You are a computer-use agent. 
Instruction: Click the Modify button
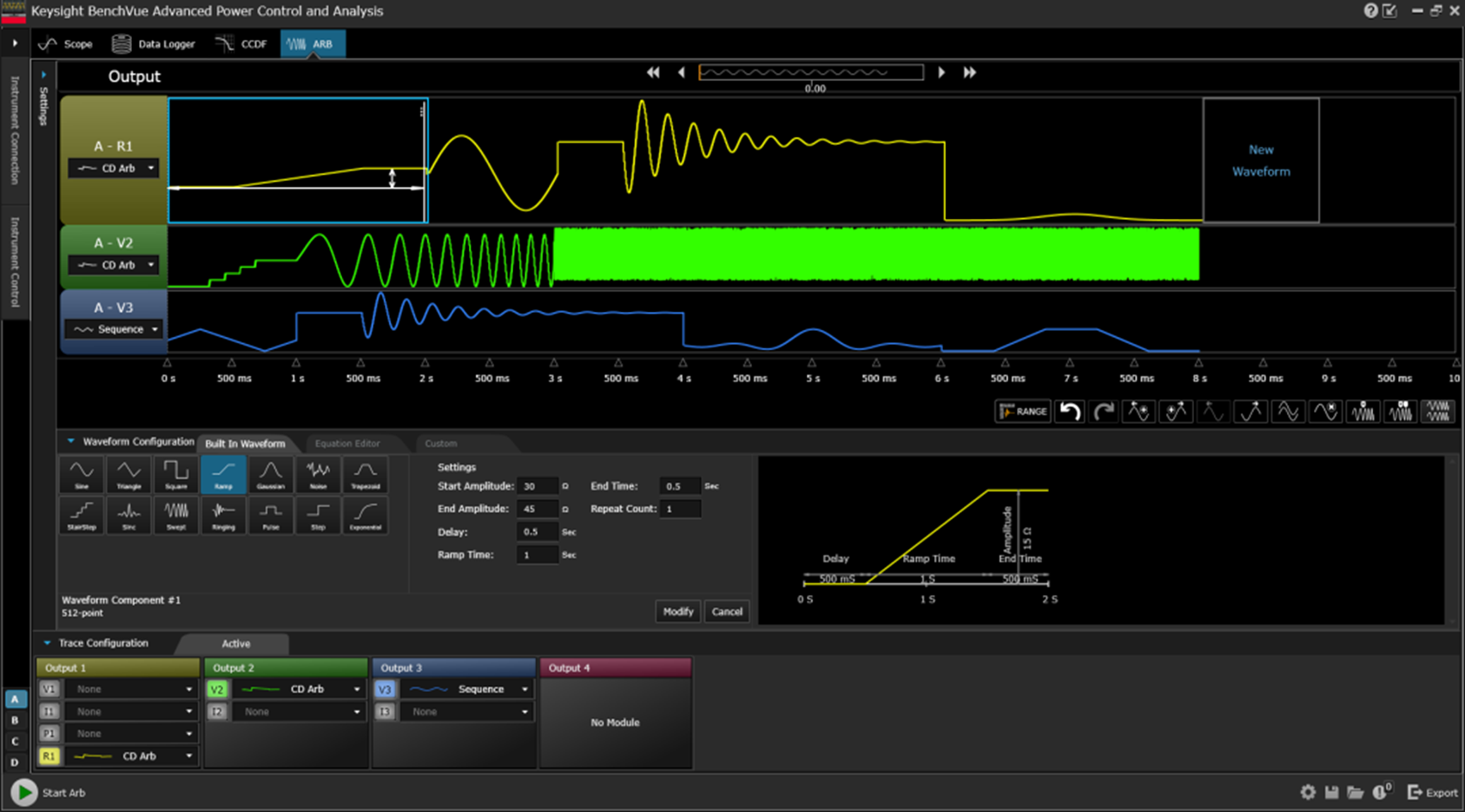pos(677,611)
